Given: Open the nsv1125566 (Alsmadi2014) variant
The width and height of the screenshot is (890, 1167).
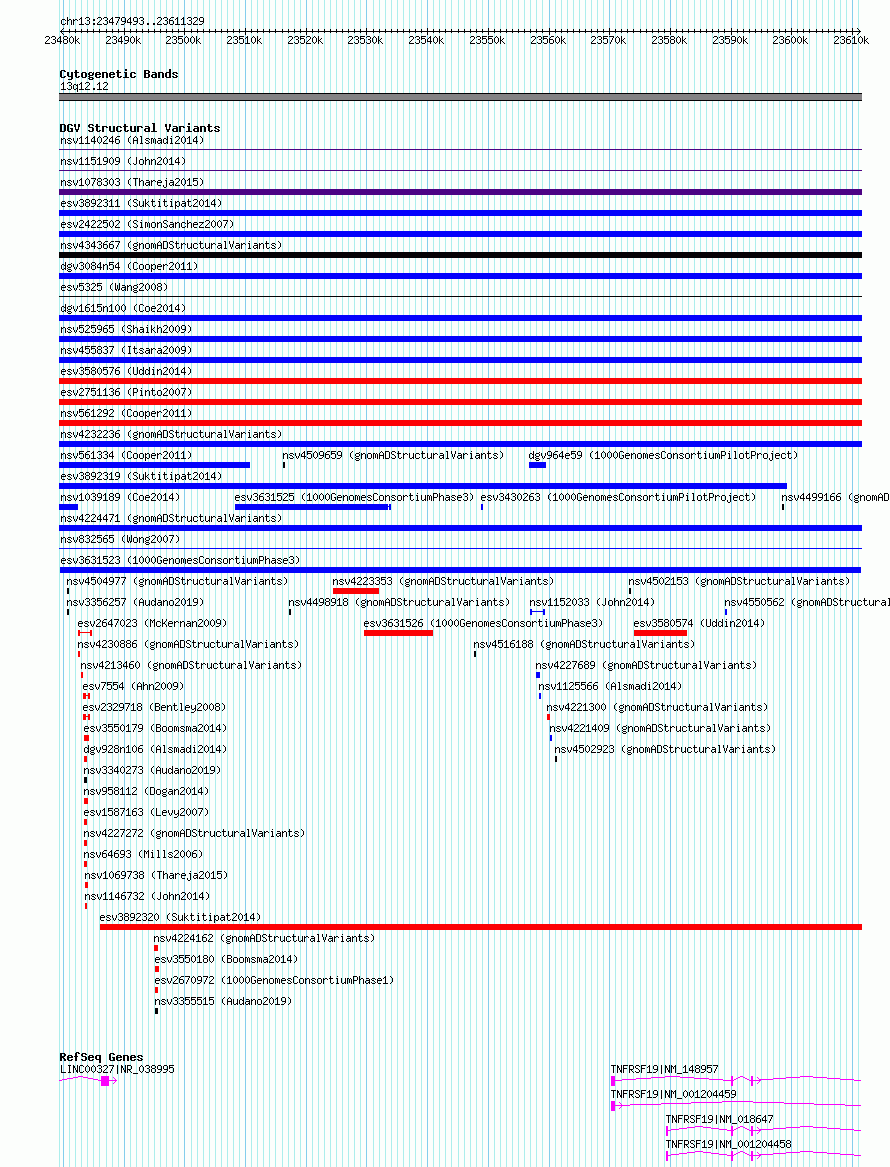Looking at the screenshot, I should point(609,685).
